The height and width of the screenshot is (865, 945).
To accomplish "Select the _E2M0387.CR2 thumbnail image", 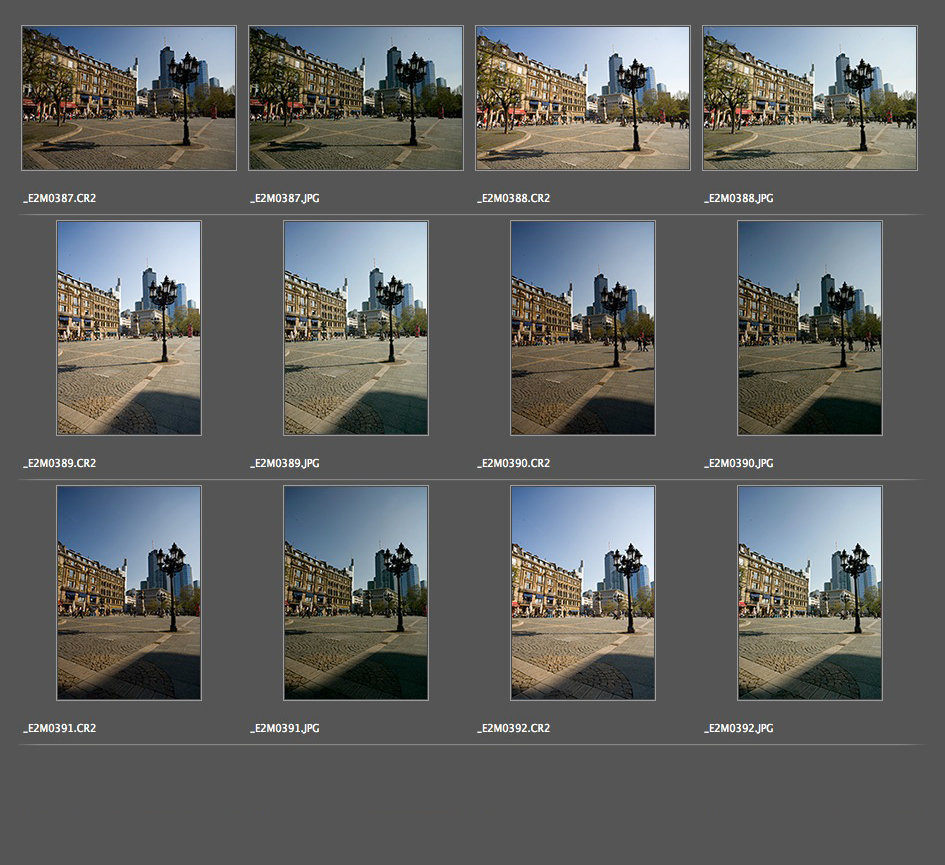I will (x=129, y=98).
